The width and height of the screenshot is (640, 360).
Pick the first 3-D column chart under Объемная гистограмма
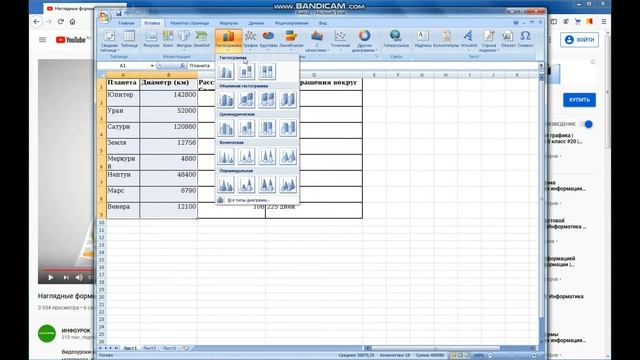point(226,100)
